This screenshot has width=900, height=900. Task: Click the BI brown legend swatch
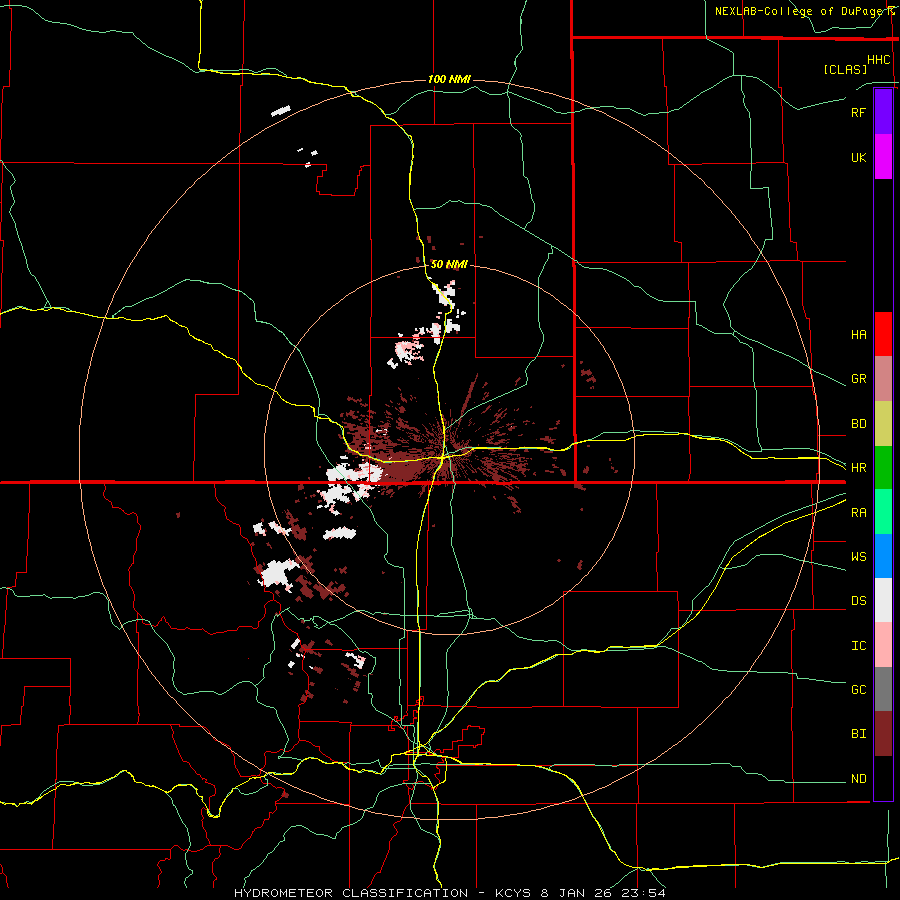883,734
